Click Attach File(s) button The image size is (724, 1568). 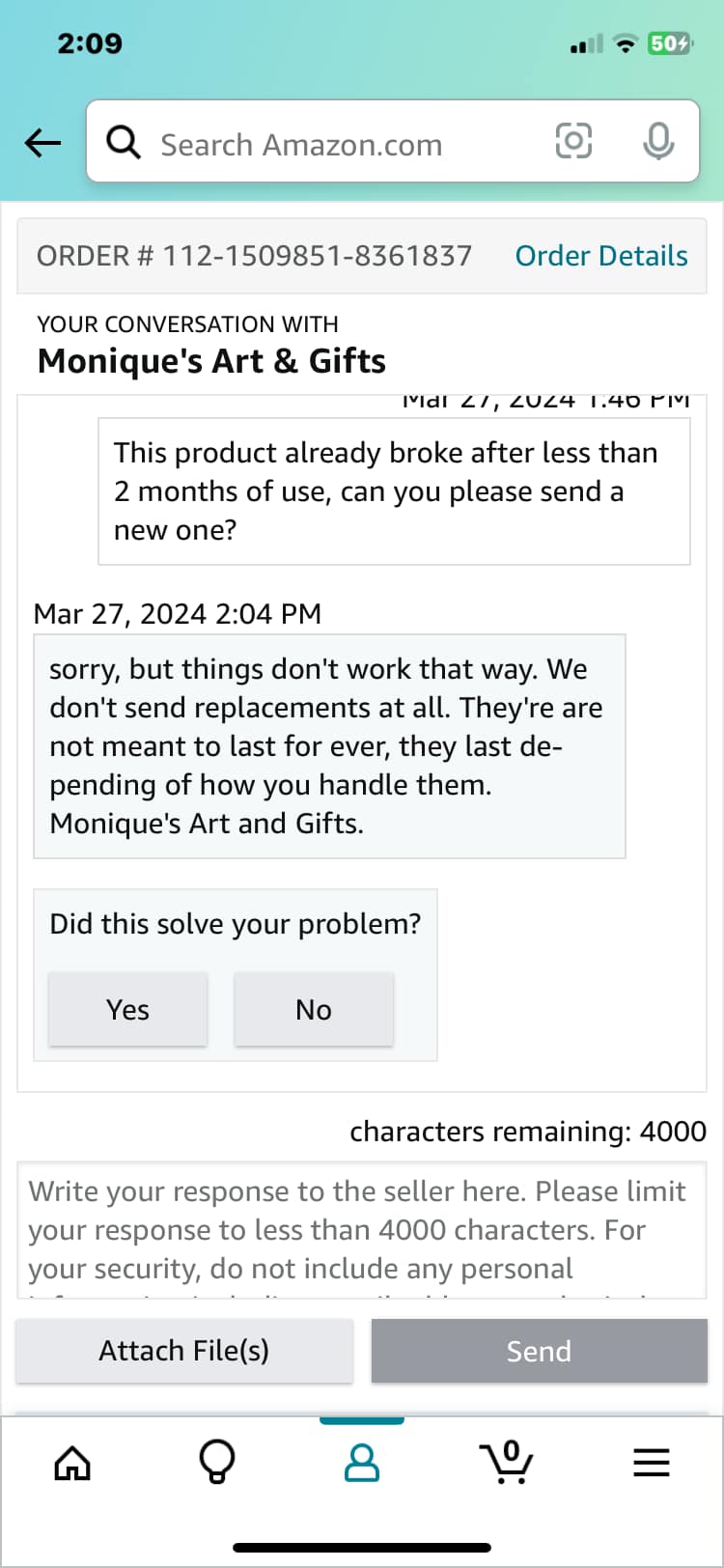coord(184,1350)
